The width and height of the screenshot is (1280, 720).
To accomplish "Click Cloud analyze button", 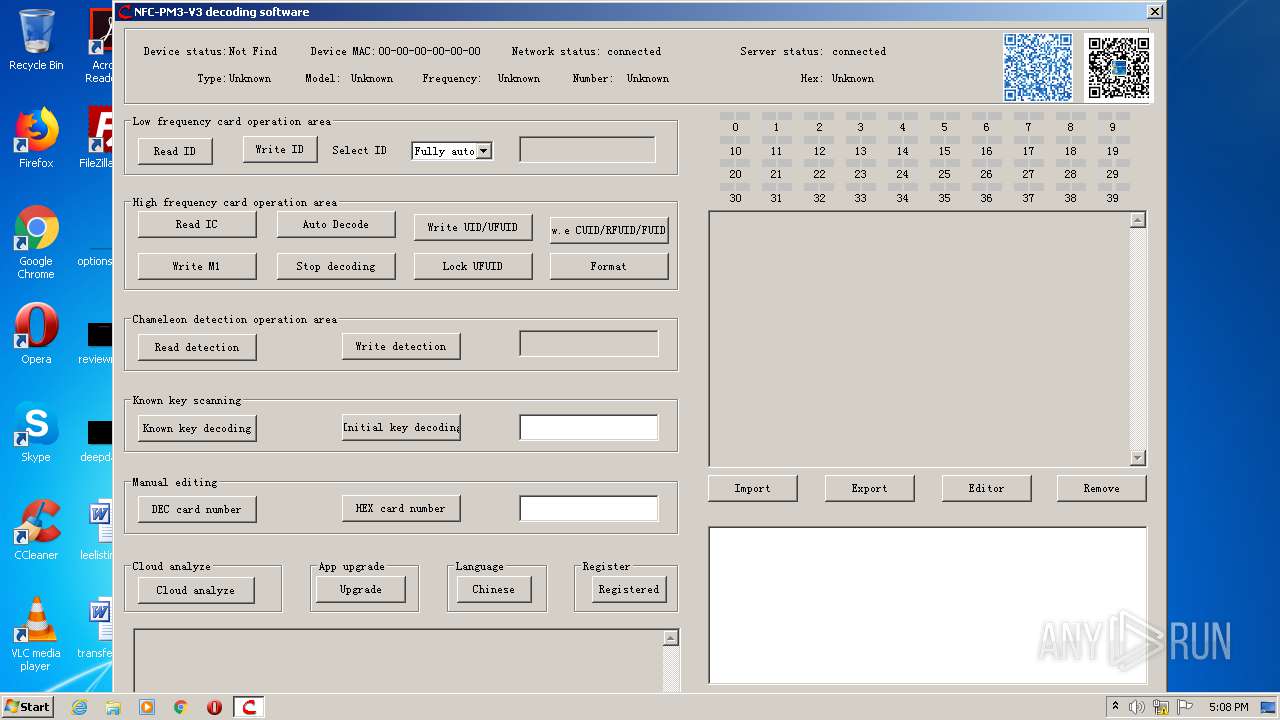I will [196, 590].
